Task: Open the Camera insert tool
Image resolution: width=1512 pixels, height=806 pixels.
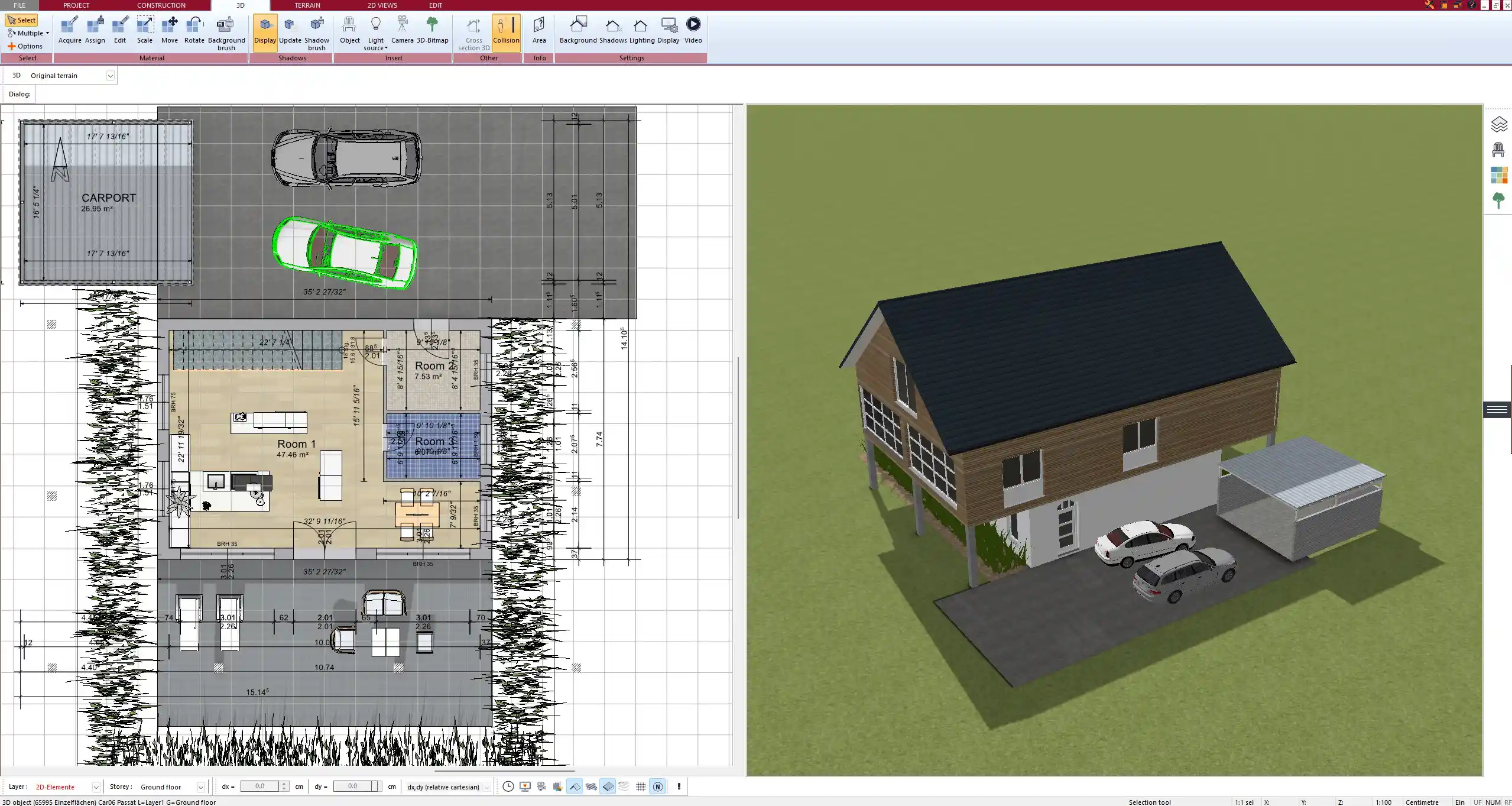Action: click(x=402, y=31)
